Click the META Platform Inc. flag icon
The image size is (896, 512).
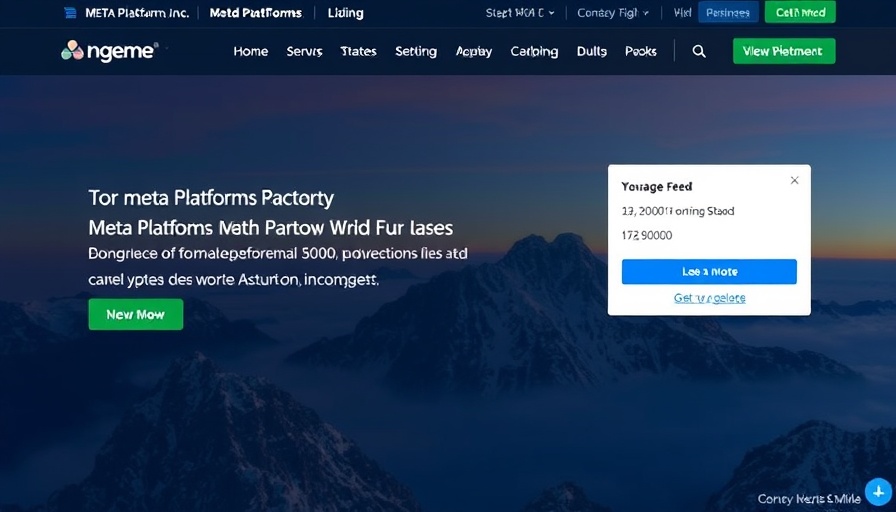(69, 14)
